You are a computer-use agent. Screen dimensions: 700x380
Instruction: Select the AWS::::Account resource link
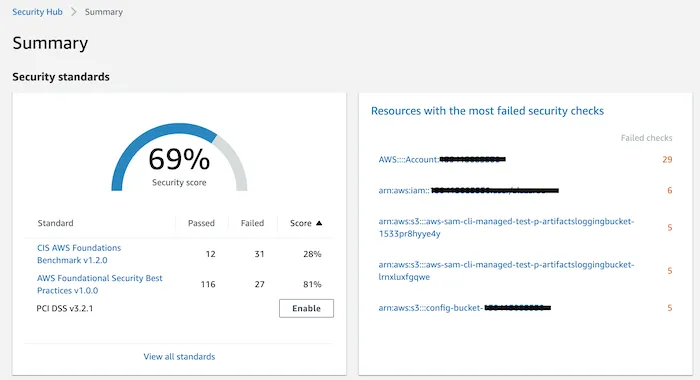[442, 159]
